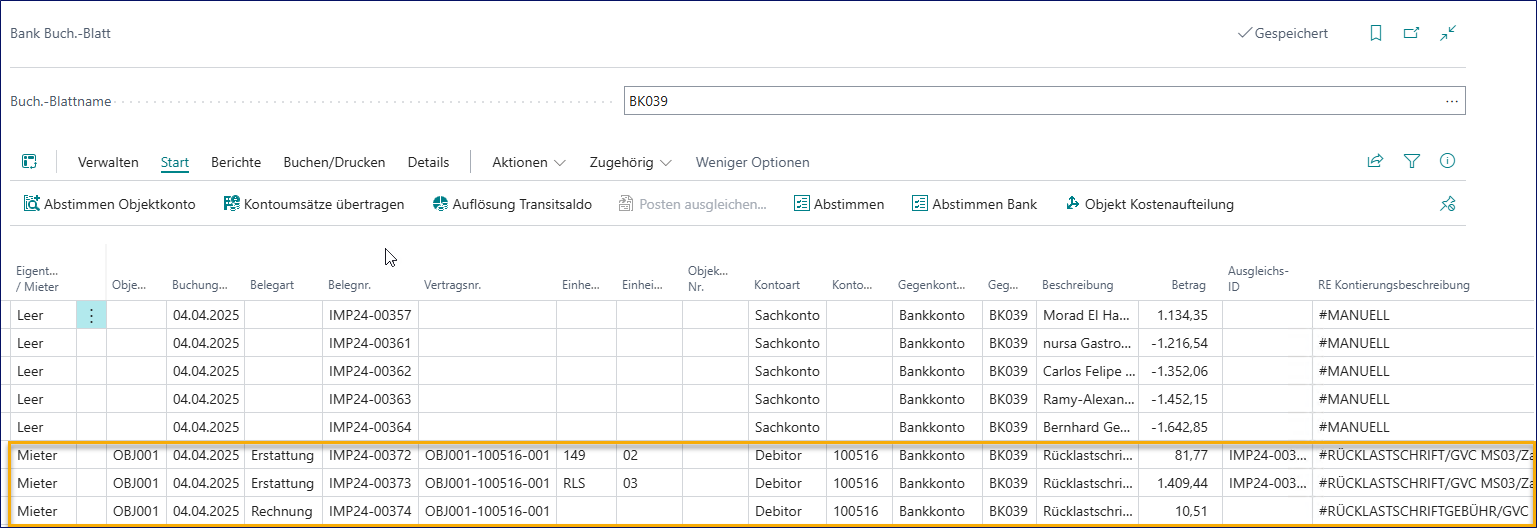Click the Buch.-Blattname field containing BK039
The width and height of the screenshot is (1537, 528).
[x=1030, y=101]
